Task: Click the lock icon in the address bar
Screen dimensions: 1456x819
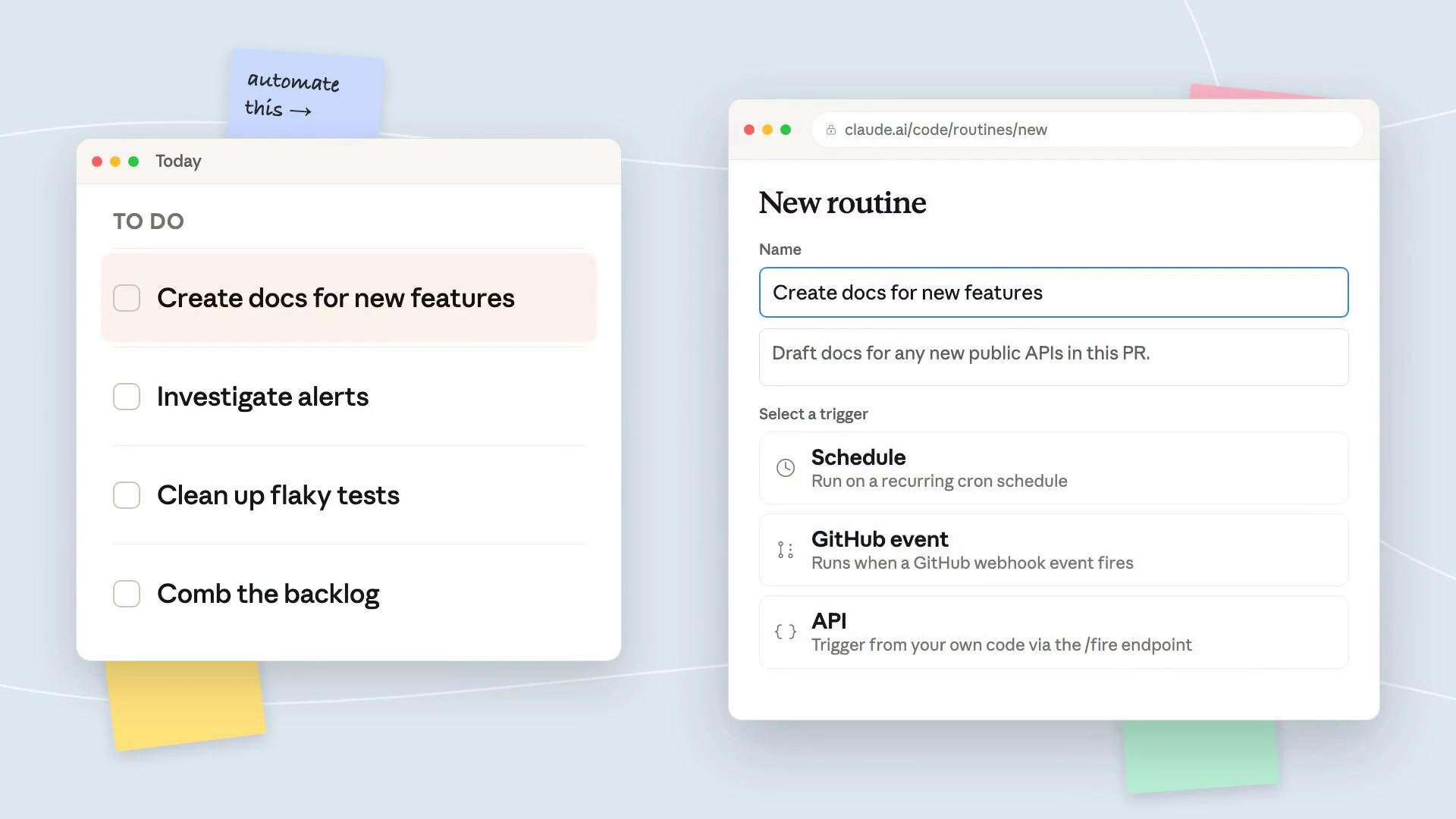Action: 830,130
